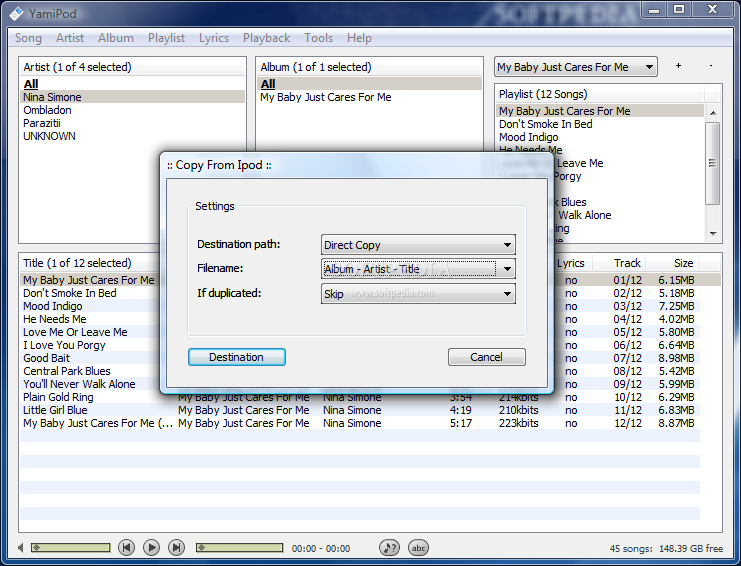The image size is (741, 566).
Task: Click track number 07/12 cell
Action: [x=628, y=358]
